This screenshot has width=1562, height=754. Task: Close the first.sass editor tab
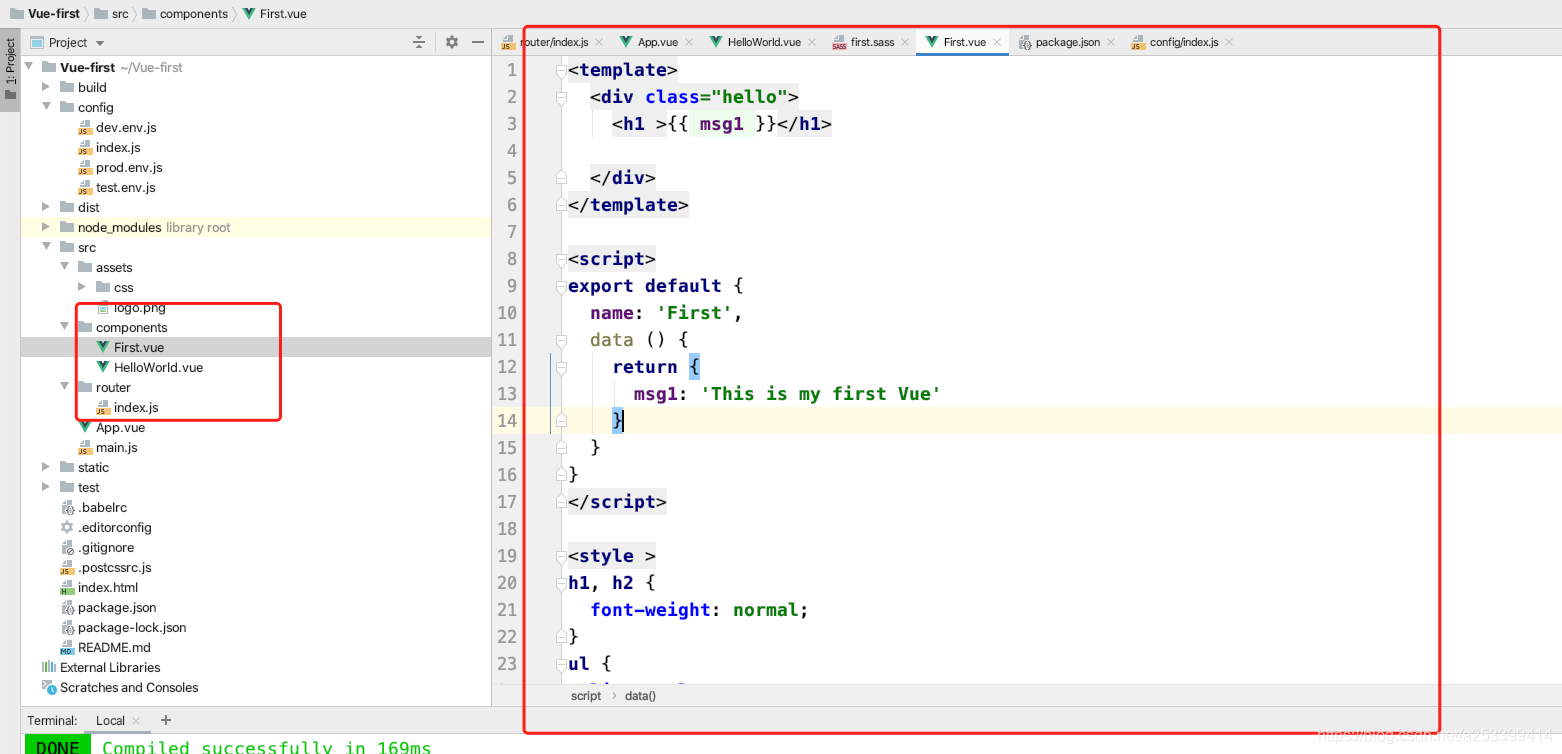coord(905,42)
